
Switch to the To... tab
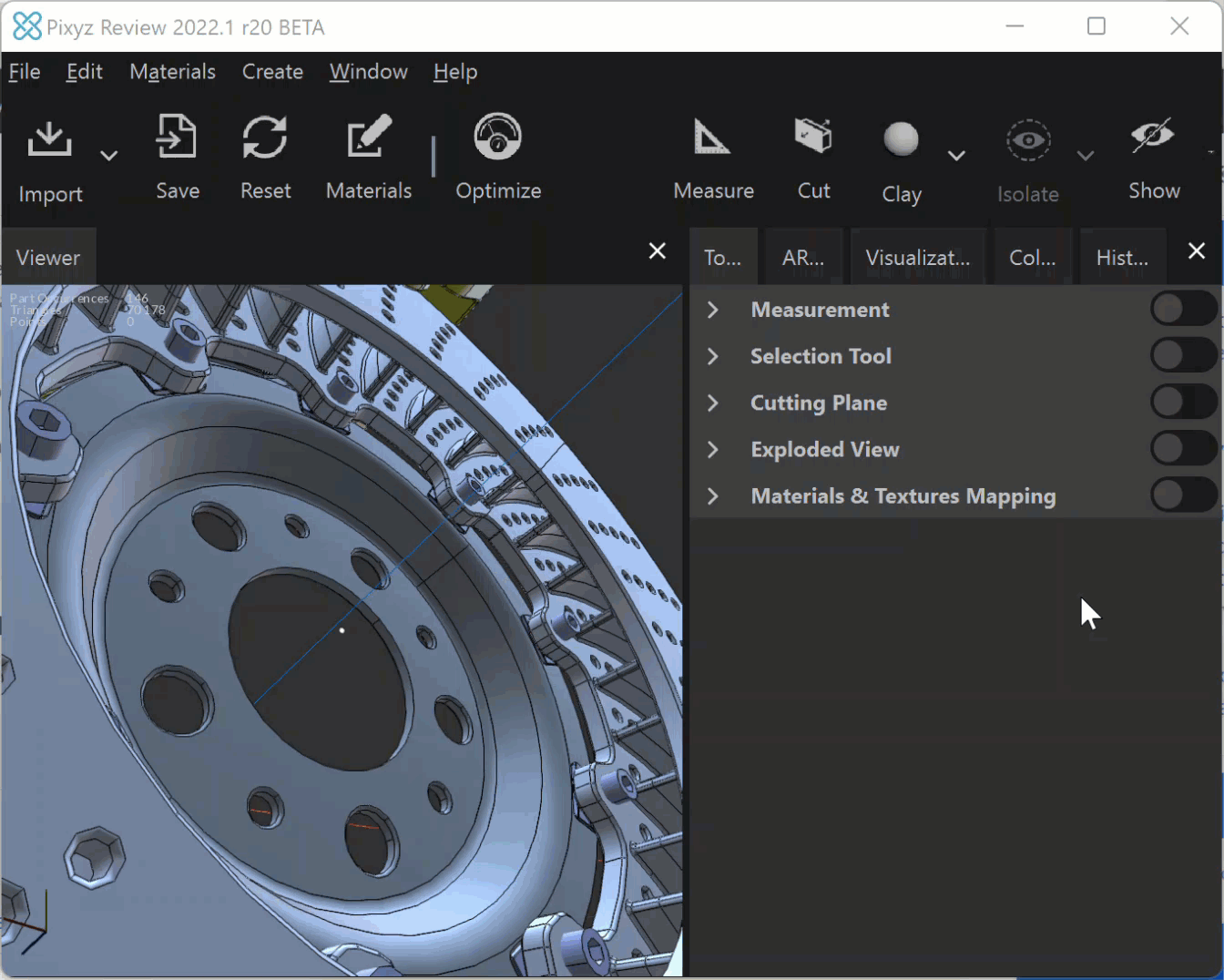[723, 257]
